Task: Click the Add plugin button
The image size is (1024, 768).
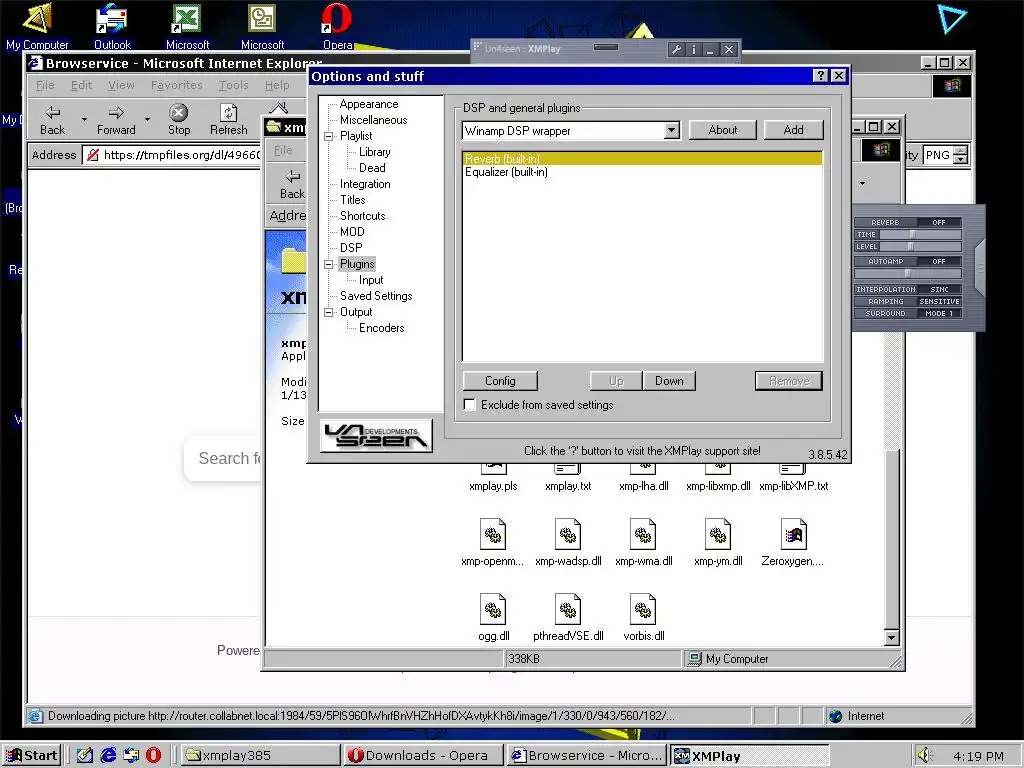Action: pos(793,130)
